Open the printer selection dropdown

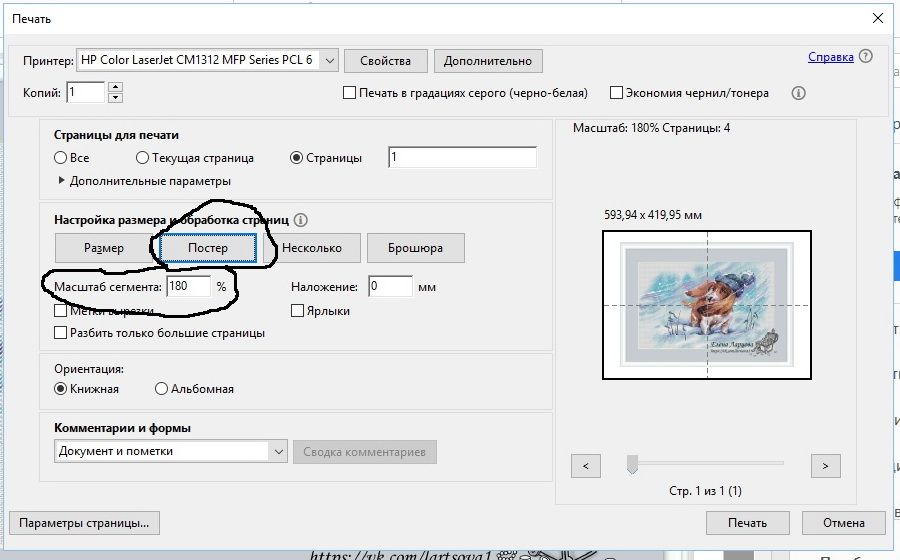(330, 60)
